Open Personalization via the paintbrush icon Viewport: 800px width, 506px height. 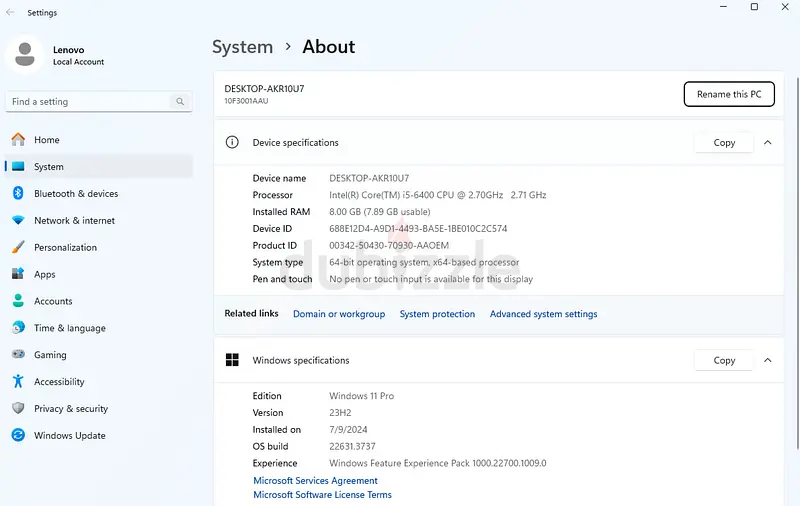click(x=18, y=248)
